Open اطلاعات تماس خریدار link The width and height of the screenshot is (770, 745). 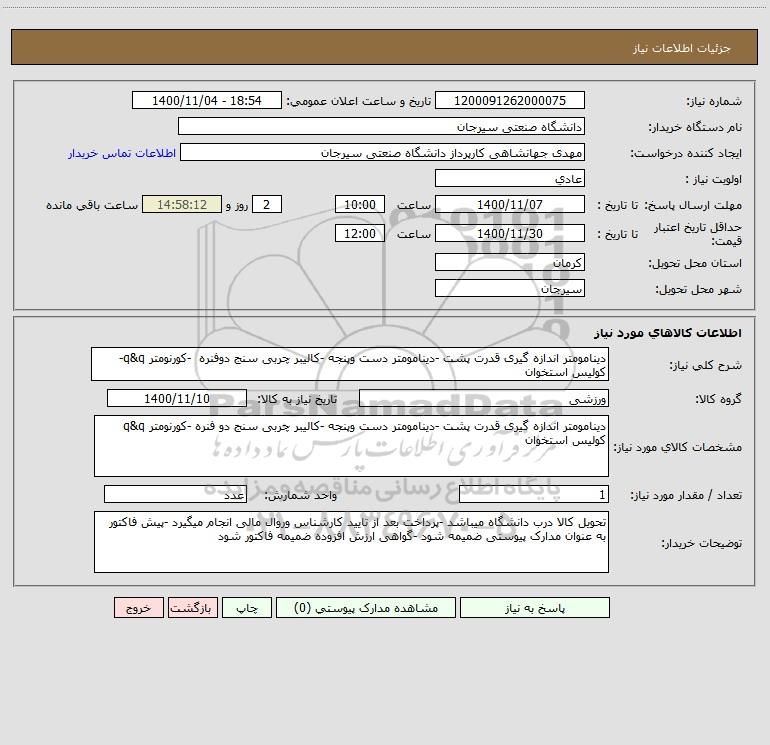pos(122,153)
